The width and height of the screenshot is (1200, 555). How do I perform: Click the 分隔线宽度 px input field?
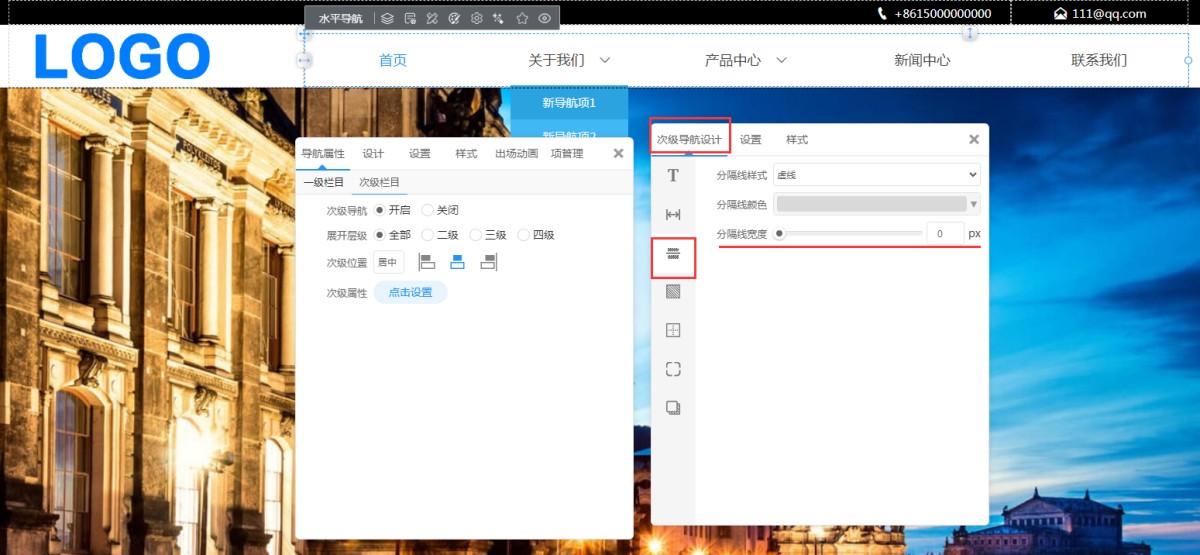click(x=944, y=233)
